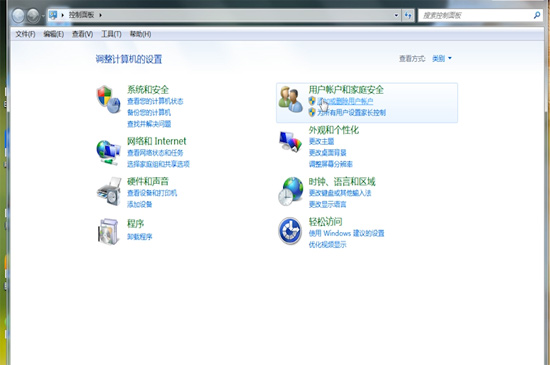The image size is (550, 365).
Task: Open 查看您的计算机状态 link
Action: click(155, 101)
